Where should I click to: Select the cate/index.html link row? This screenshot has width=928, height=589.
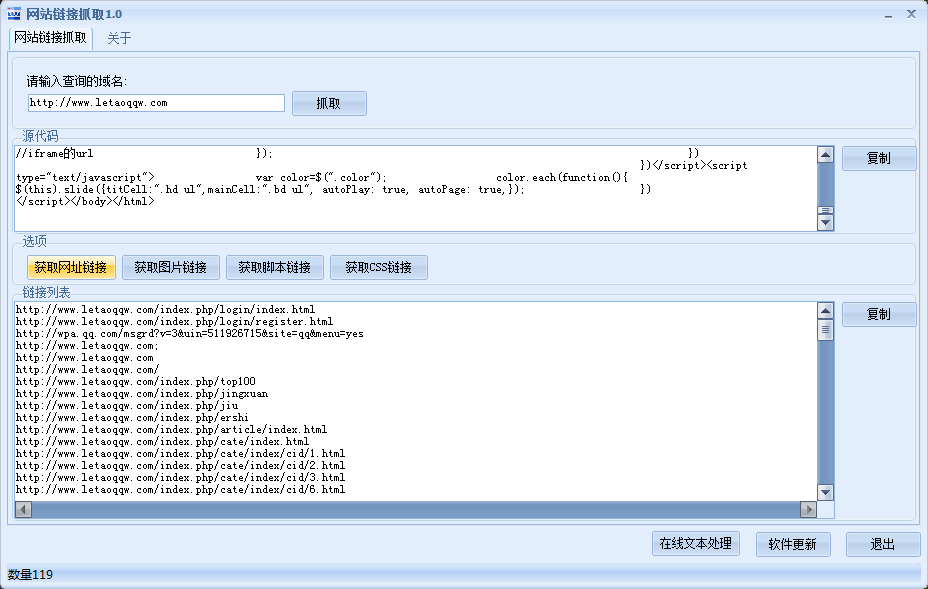click(x=163, y=442)
